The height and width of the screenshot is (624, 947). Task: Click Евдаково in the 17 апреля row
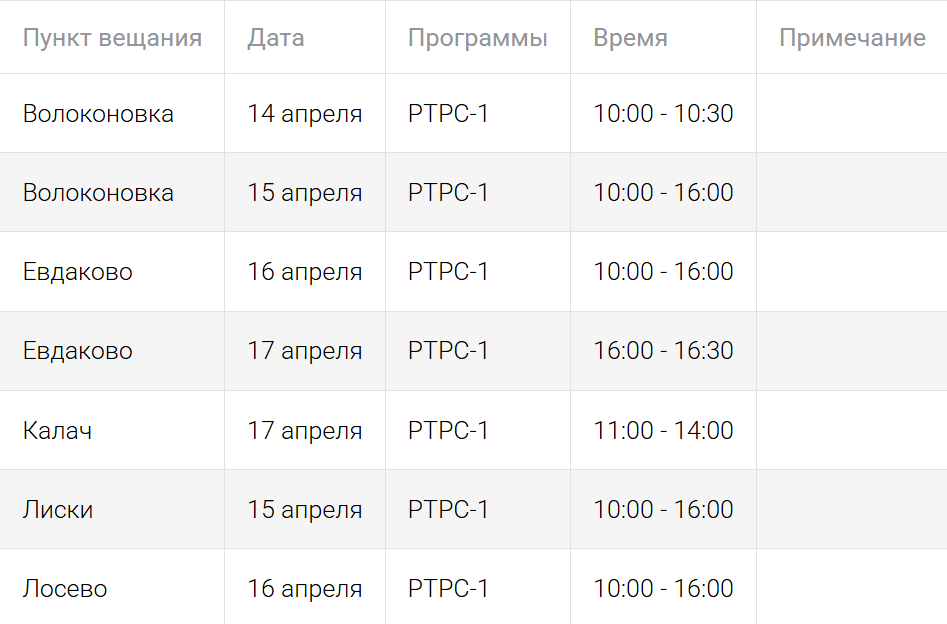point(77,351)
